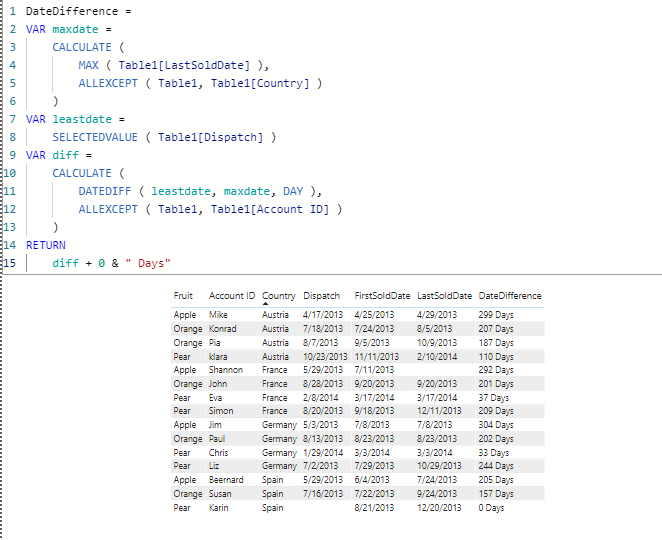Select the cell 'Susan'
Screen dimensions: 662x540
coord(220,494)
